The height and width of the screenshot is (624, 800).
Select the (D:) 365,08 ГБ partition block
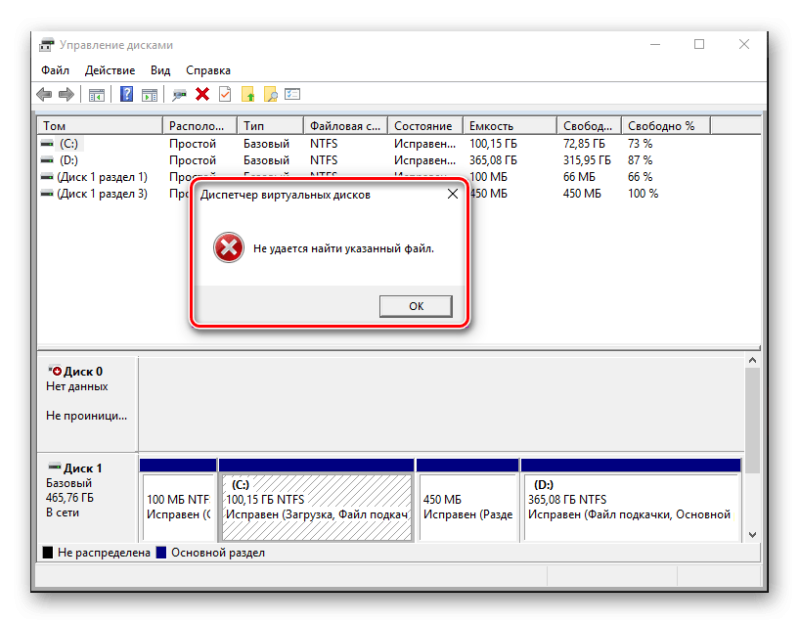[631, 500]
